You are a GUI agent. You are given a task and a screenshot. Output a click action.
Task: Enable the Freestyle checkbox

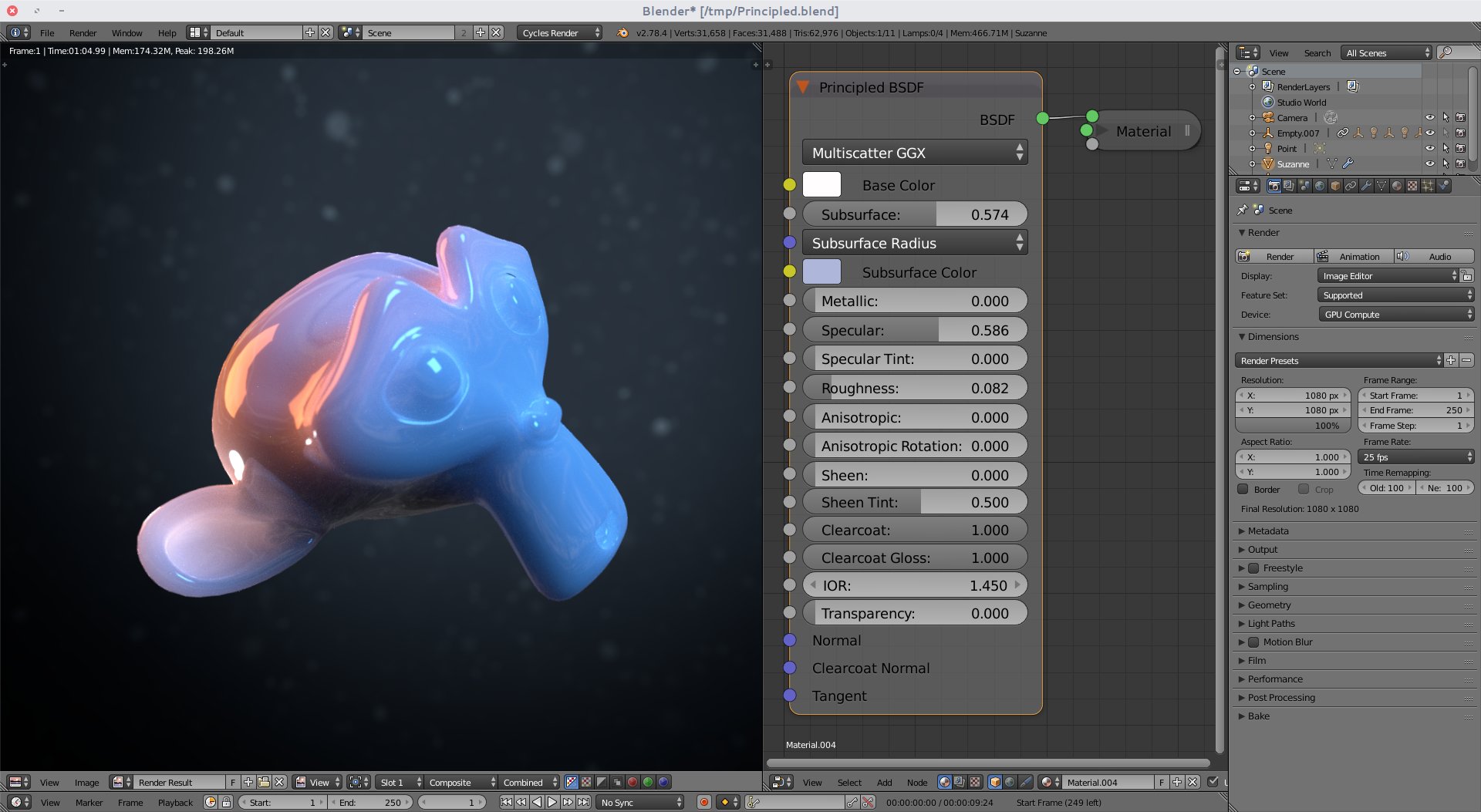[x=1253, y=568]
